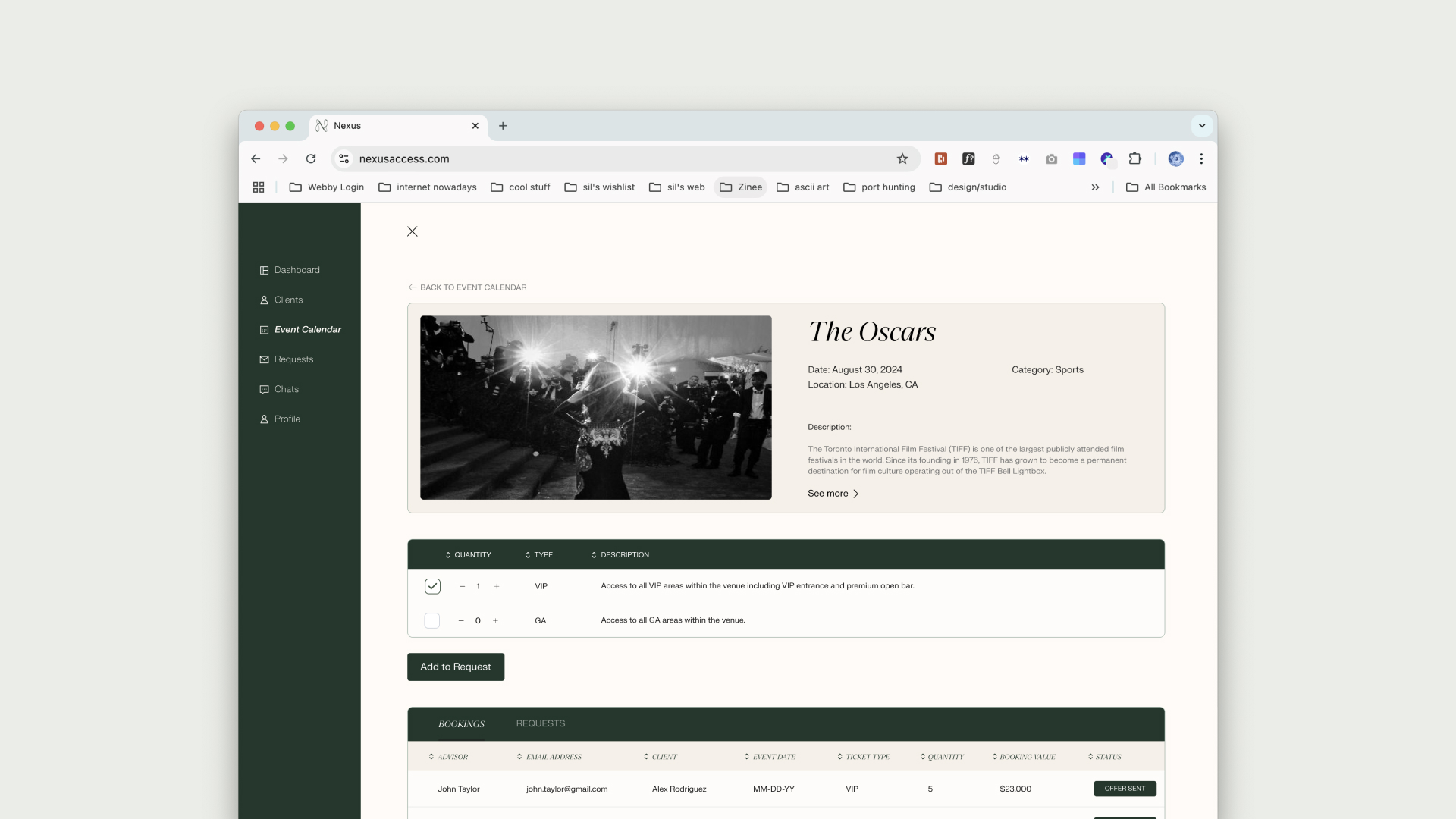Image resolution: width=1456 pixels, height=819 pixels.
Task: Switch to the Requests tab
Action: coord(541,723)
